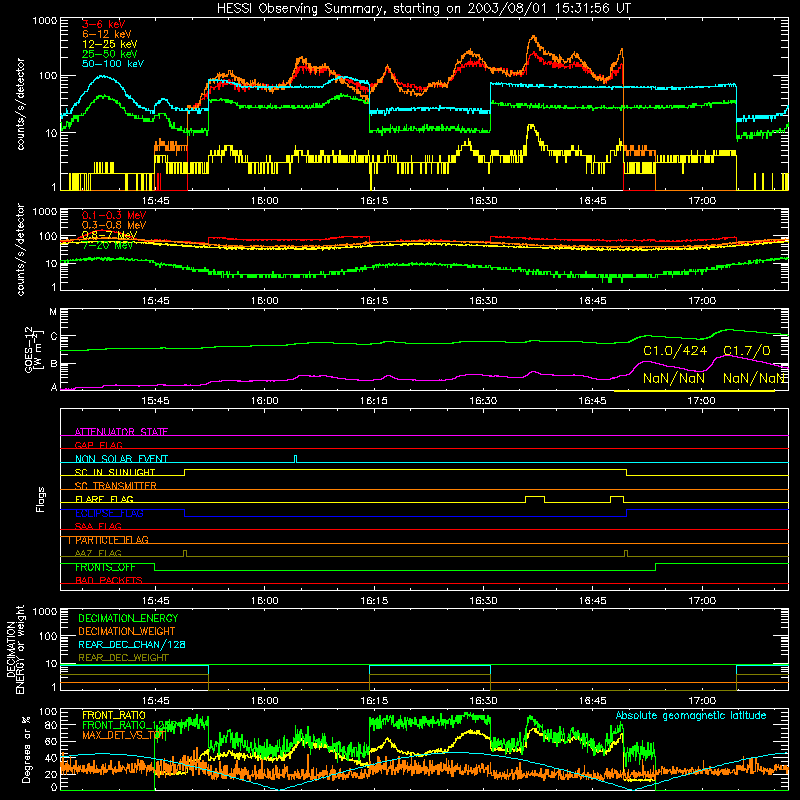Click the 15:45 tick under decimation panel
This screenshot has width=800, height=800.
pos(155,701)
